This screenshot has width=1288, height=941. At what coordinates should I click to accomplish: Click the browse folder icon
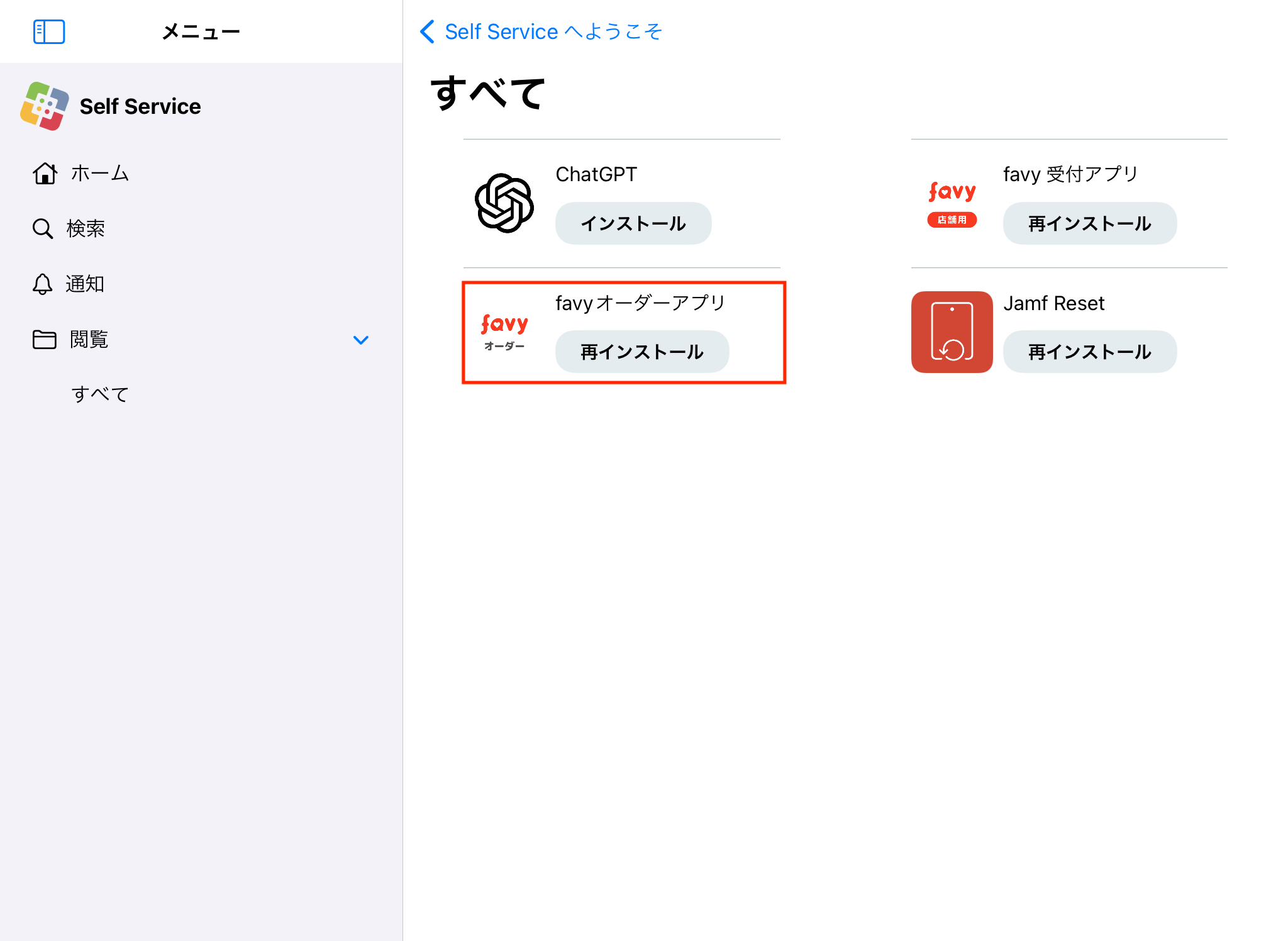point(44,339)
